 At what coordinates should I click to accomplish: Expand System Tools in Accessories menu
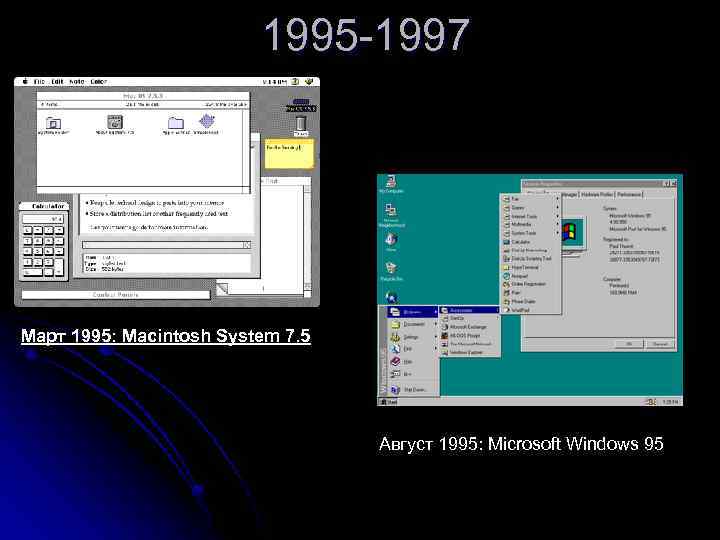[530, 233]
